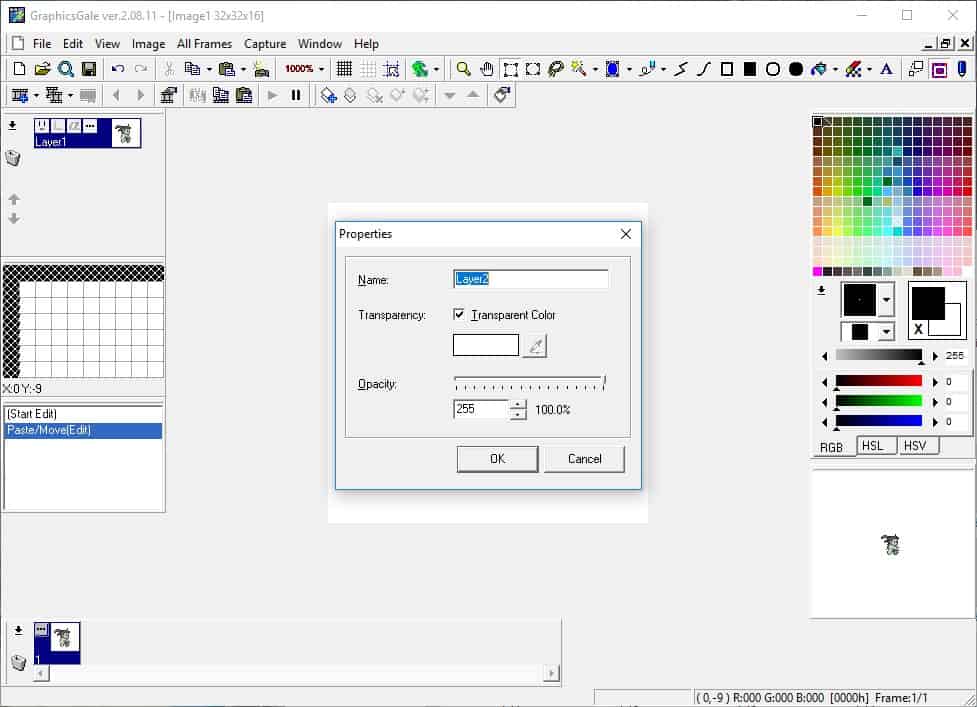Toggle the framed preview icon
This screenshot has height=707, width=977.
[939, 69]
